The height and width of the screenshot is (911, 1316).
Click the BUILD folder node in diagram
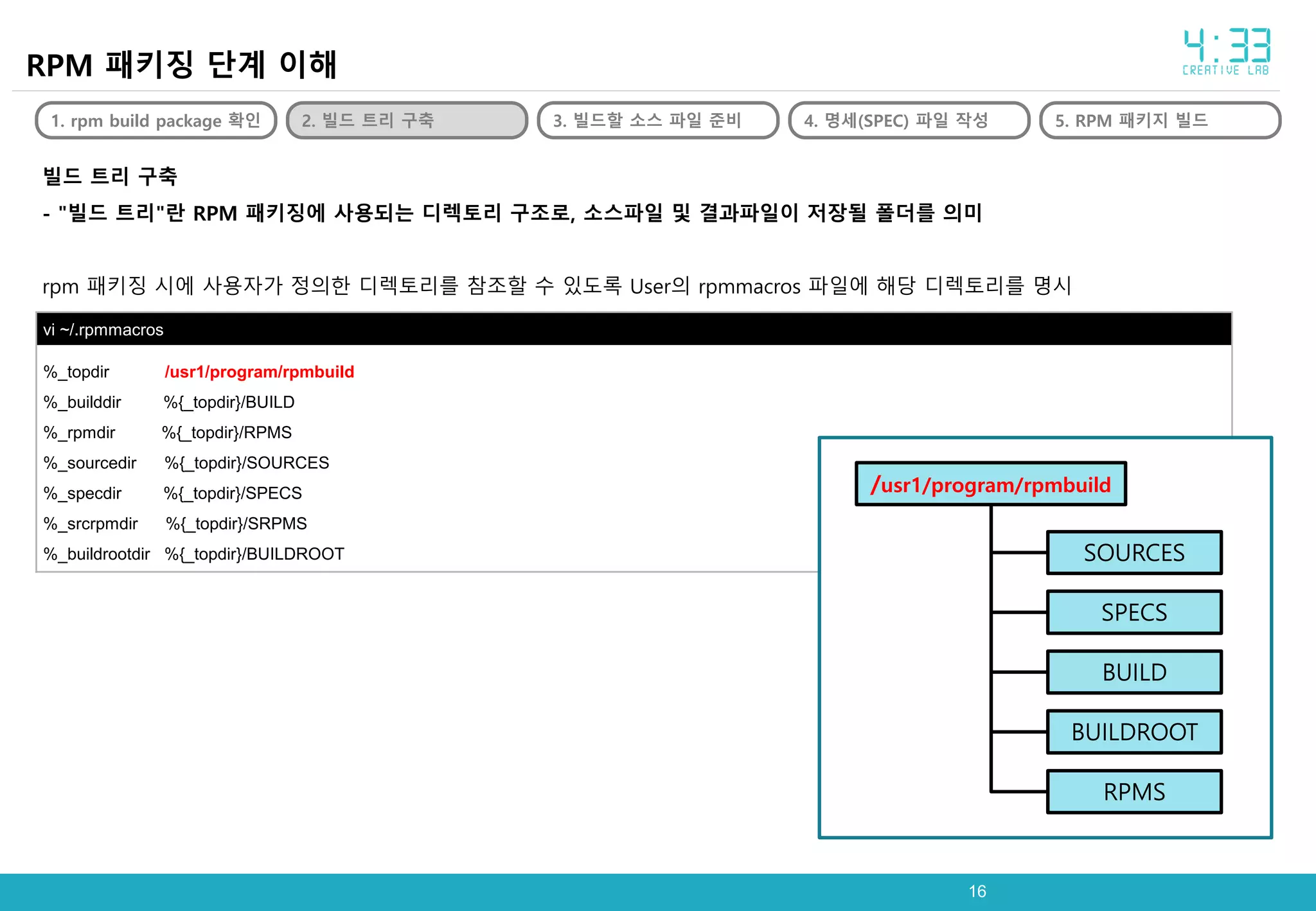1134,672
